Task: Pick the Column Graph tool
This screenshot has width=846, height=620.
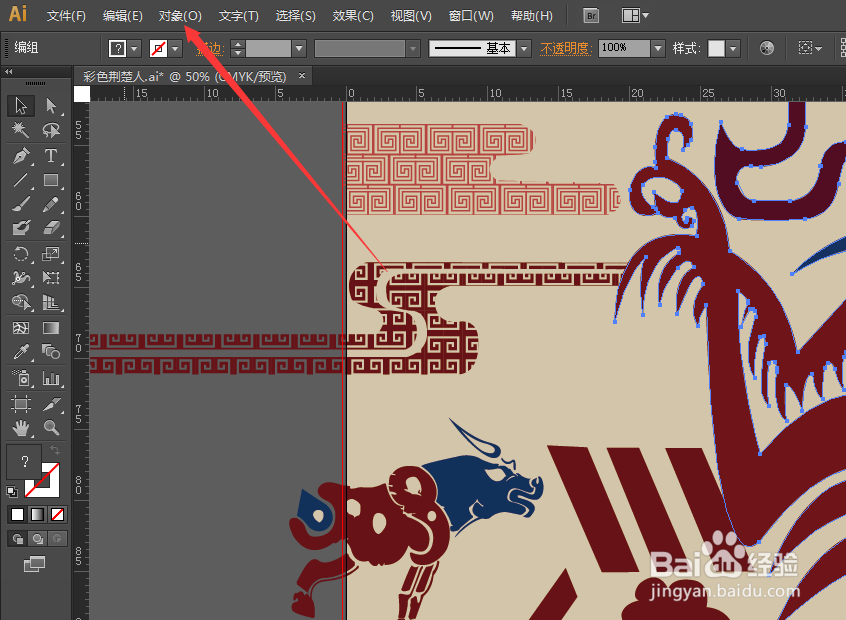Action: tap(51, 378)
